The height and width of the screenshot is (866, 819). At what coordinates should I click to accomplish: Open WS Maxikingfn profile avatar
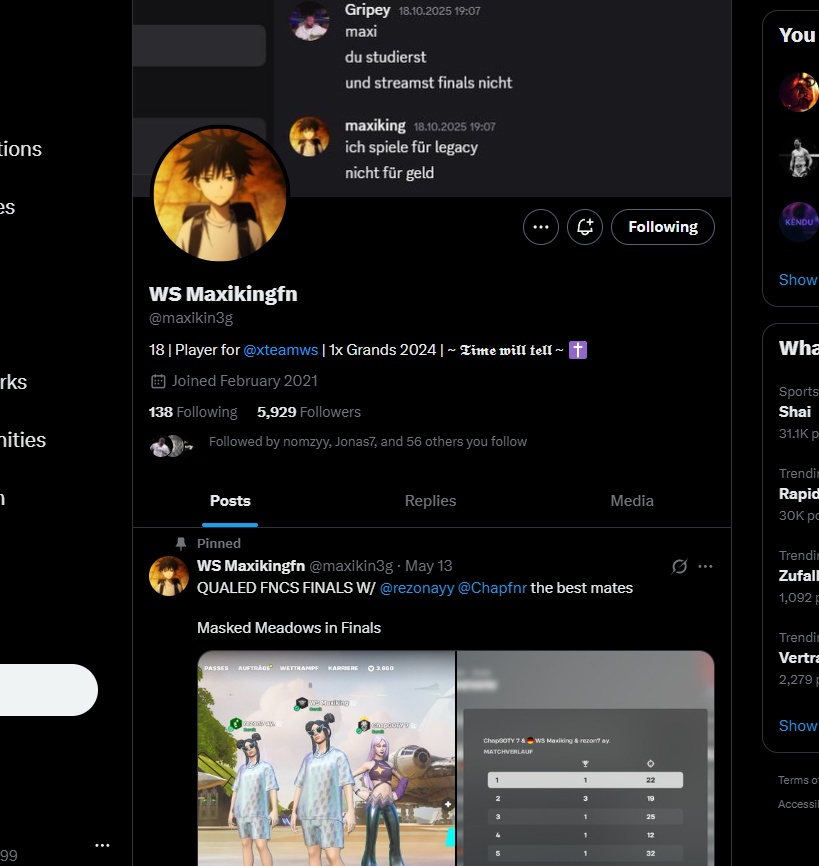[x=220, y=194]
